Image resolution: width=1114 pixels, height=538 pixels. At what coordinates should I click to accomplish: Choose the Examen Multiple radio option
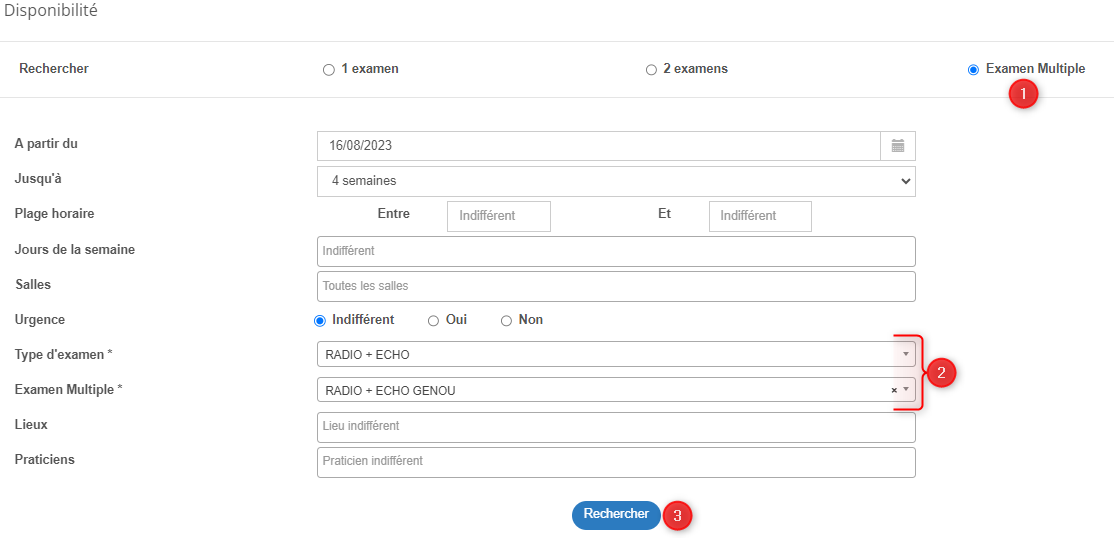click(973, 70)
